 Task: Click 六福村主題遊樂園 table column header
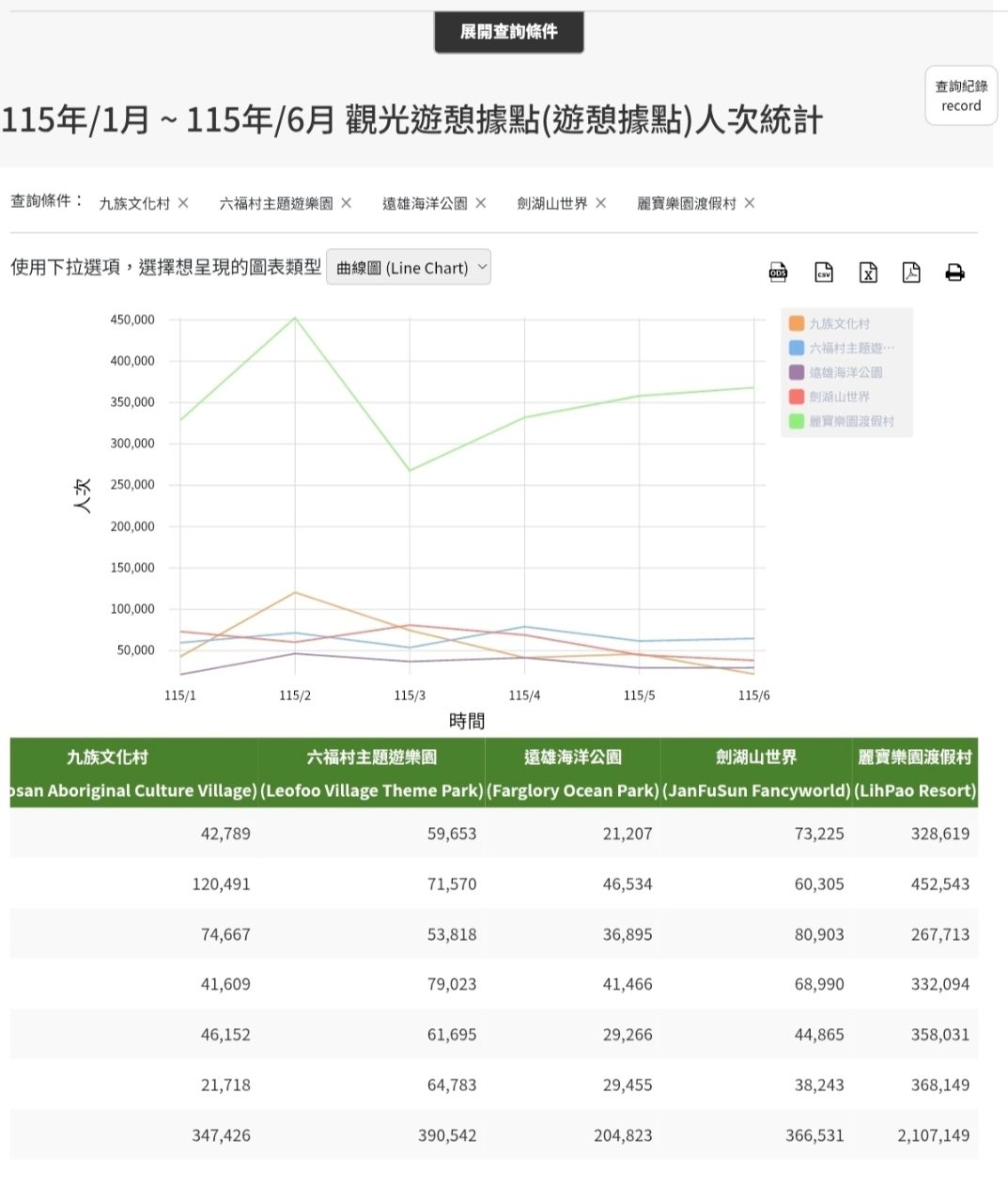click(x=371, y=773)
